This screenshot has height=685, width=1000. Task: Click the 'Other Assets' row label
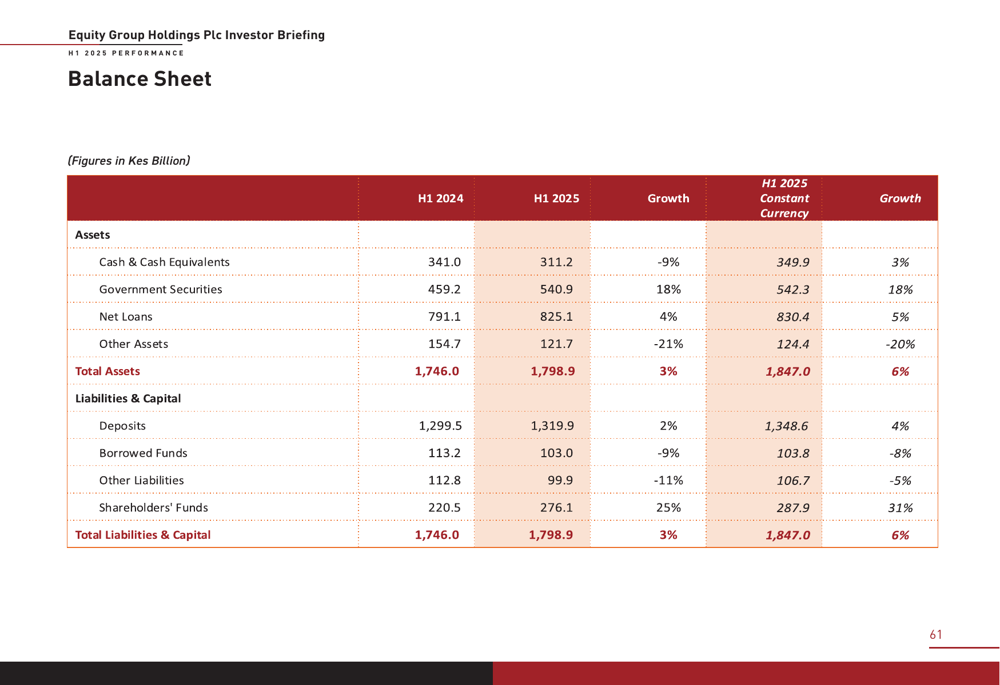point(133,344)
